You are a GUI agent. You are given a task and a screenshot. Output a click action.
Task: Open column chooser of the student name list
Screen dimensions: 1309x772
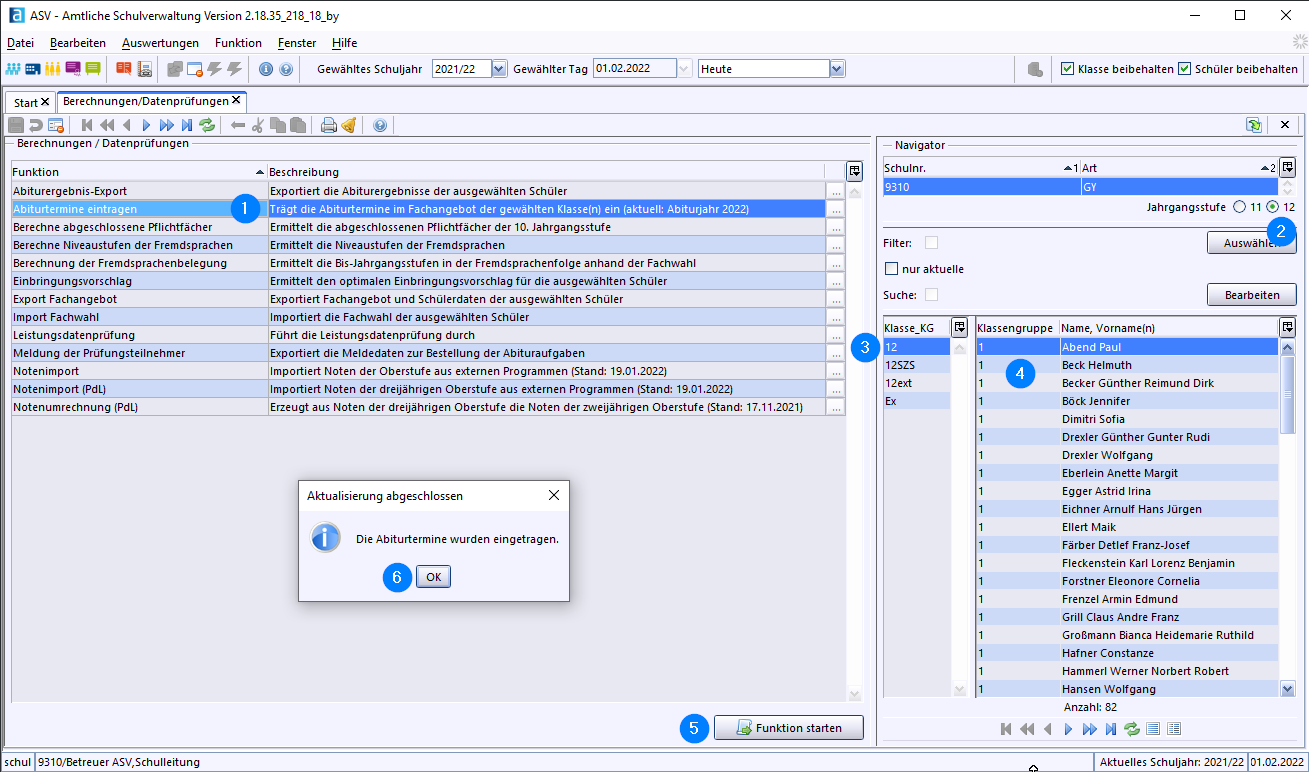click(1288, 327)
